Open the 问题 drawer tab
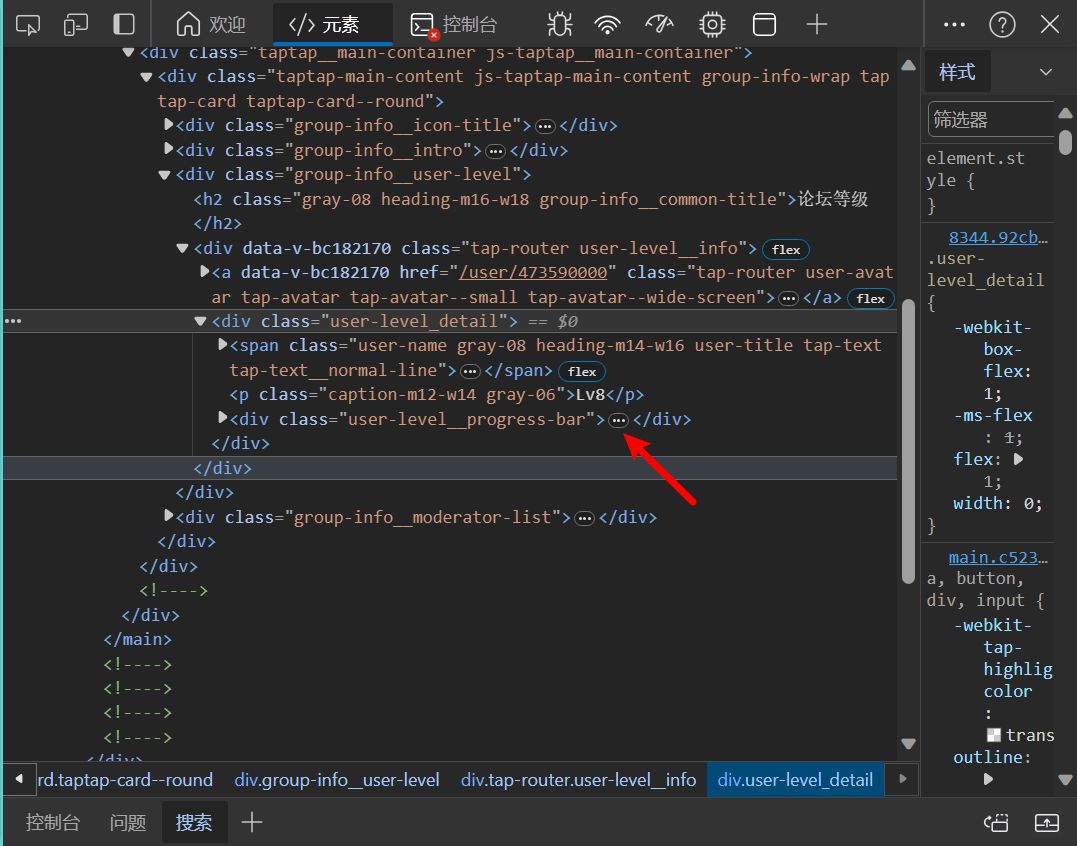This screenshot has height=846, width=1077. [x=128, y=822]
